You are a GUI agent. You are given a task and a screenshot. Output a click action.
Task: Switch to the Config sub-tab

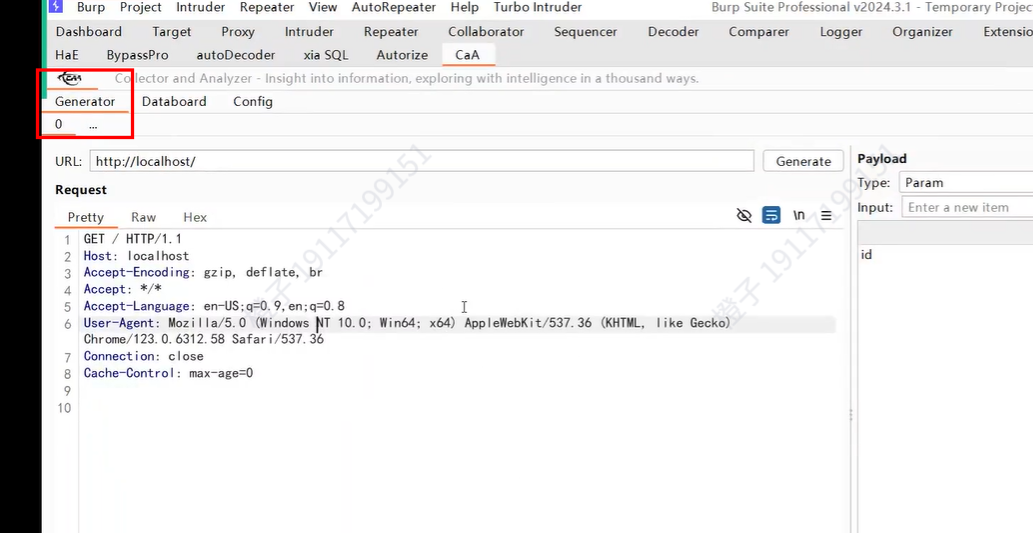pyautogui.click(x=253, y=101)
